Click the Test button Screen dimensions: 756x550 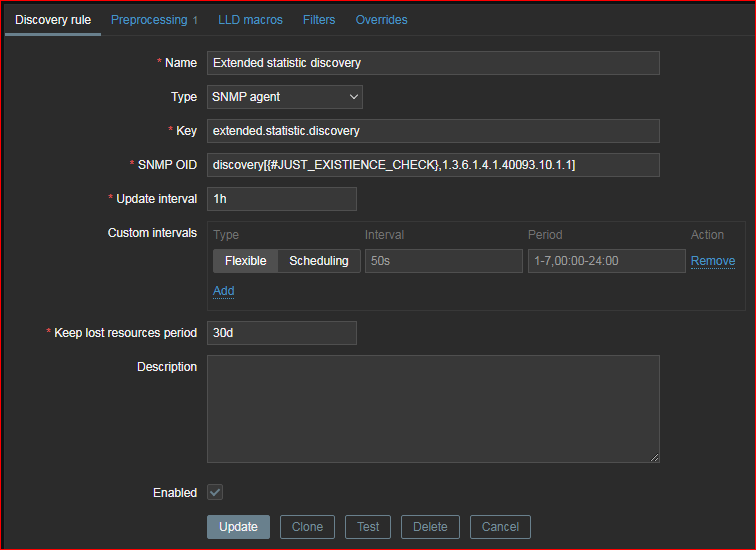click(368, 527)
